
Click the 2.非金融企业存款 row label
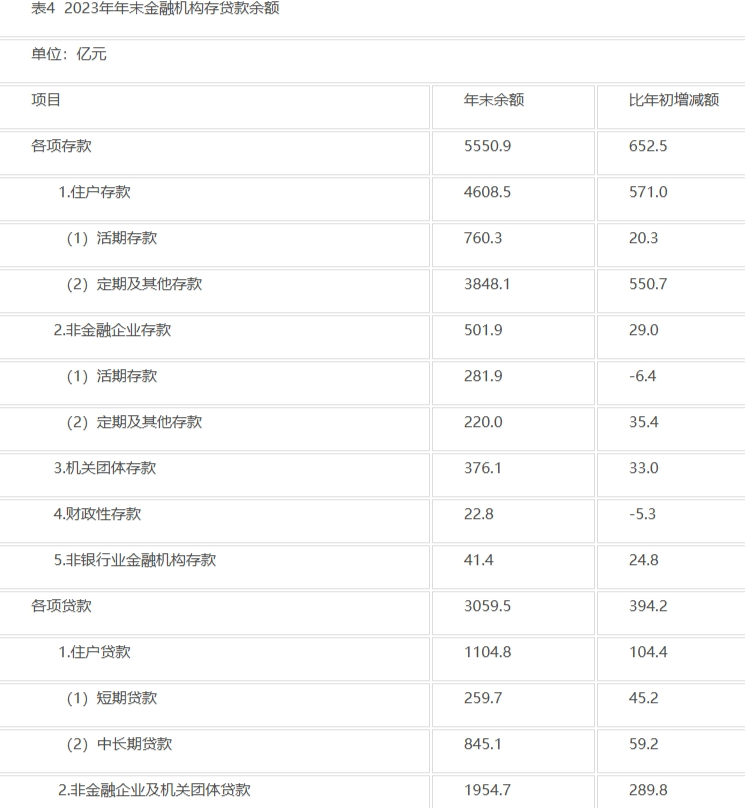pos(112,330)
